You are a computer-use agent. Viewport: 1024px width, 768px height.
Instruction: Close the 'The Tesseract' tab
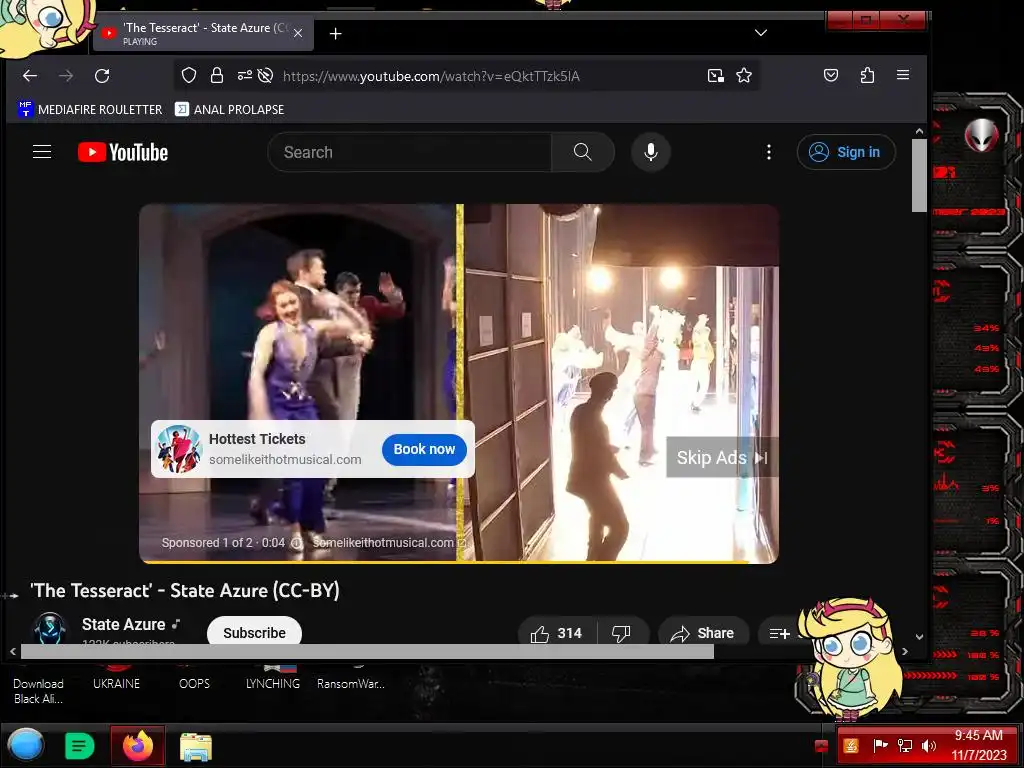point(298,33)
